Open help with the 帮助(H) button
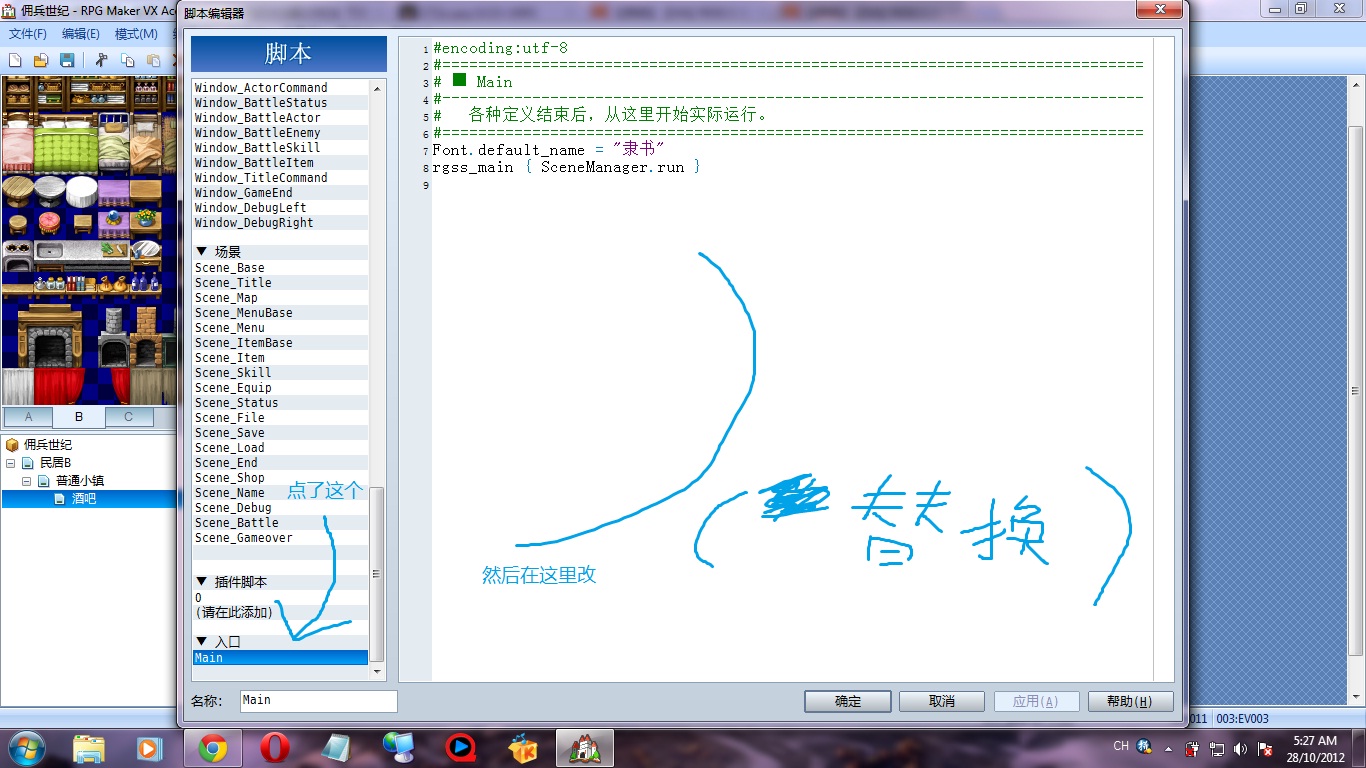 click(x=1130, y=701)
